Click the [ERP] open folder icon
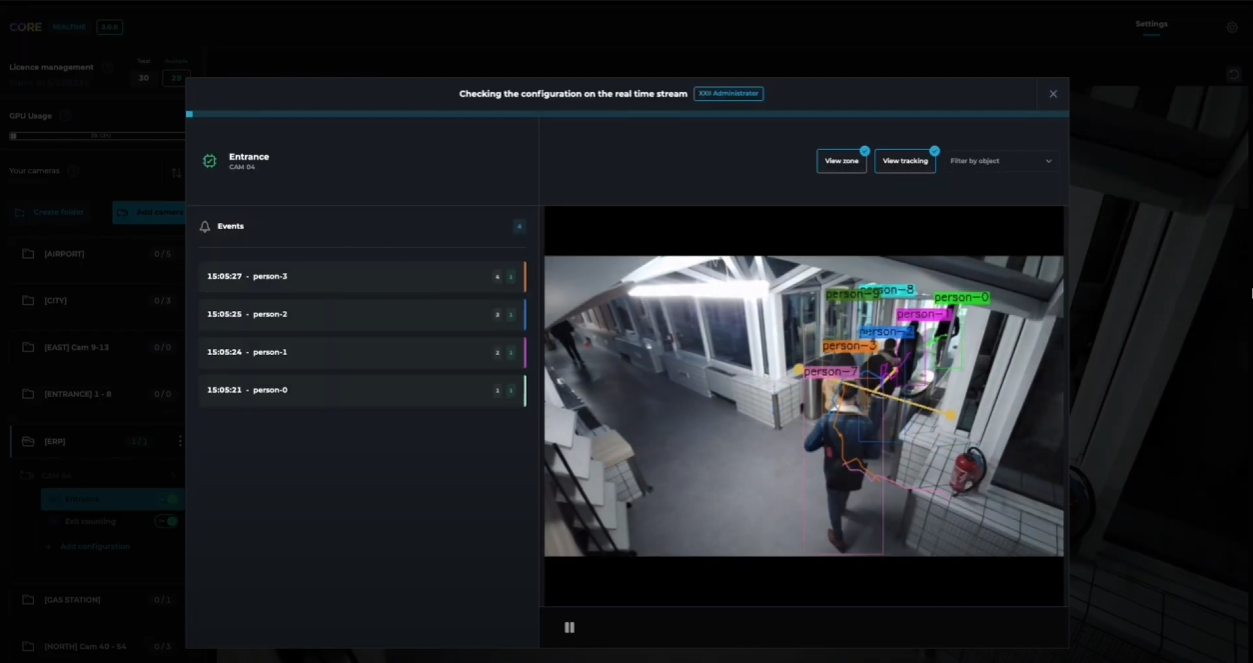The height and width of the screenshot is (663, 1253). point(28,441)
